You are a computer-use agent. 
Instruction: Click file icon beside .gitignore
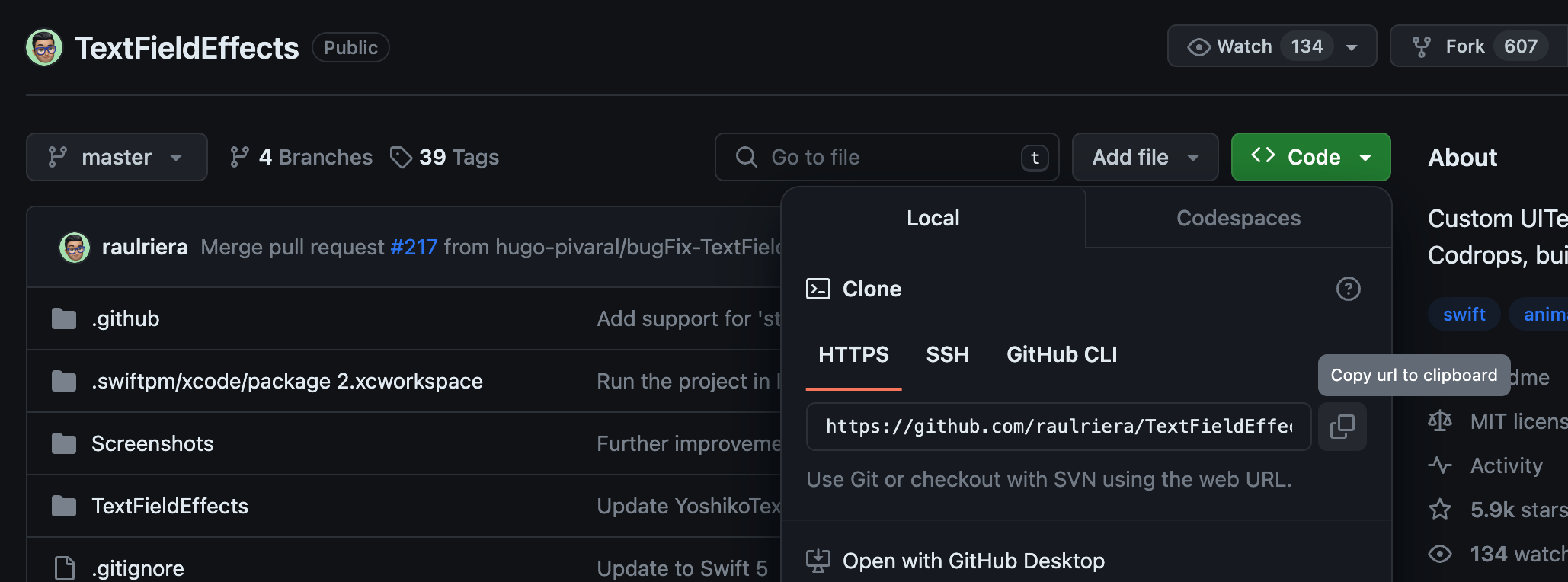[65, 568]
